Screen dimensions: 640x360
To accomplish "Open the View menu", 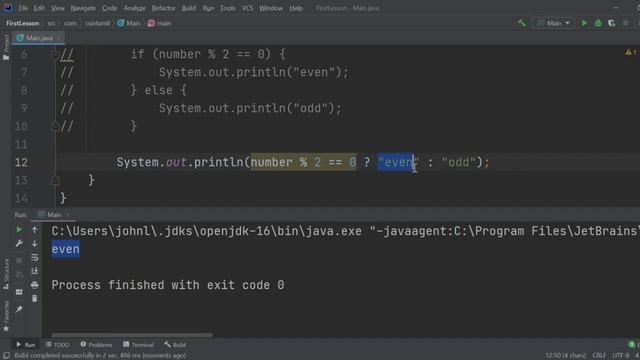I will pyautogui.click(x=58, y=8).
